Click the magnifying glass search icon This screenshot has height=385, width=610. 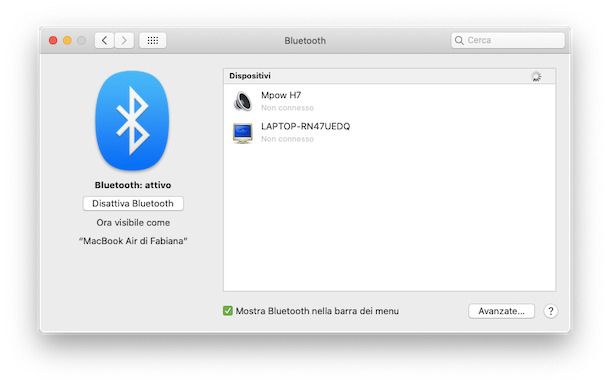click(459, 40)
